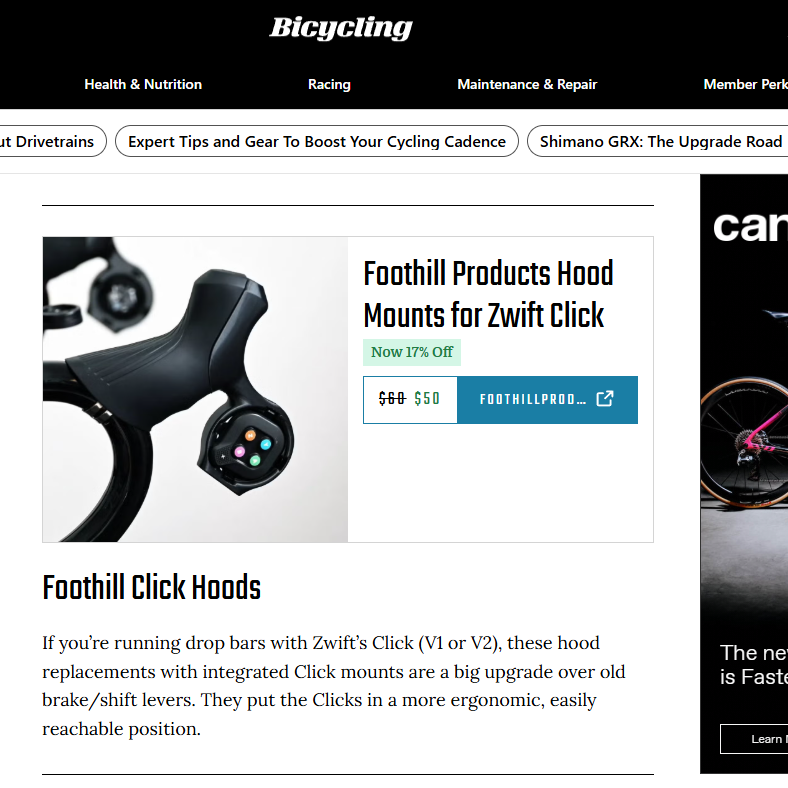Image resolution: width=788 pixels, height=788 pixels.
Task: Click the FOOTHILLPROD... shop button
Action: pos(547,400)
